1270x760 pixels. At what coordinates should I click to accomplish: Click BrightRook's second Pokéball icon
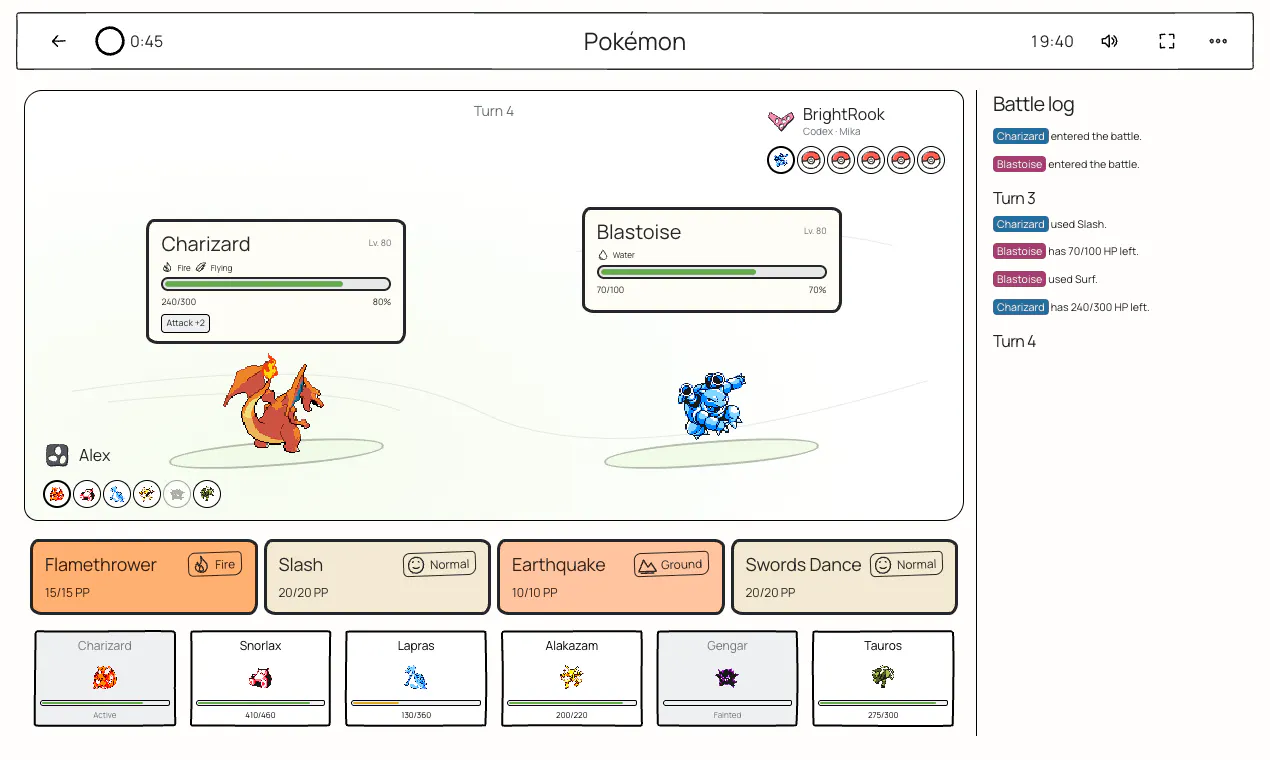pos(811,160)
